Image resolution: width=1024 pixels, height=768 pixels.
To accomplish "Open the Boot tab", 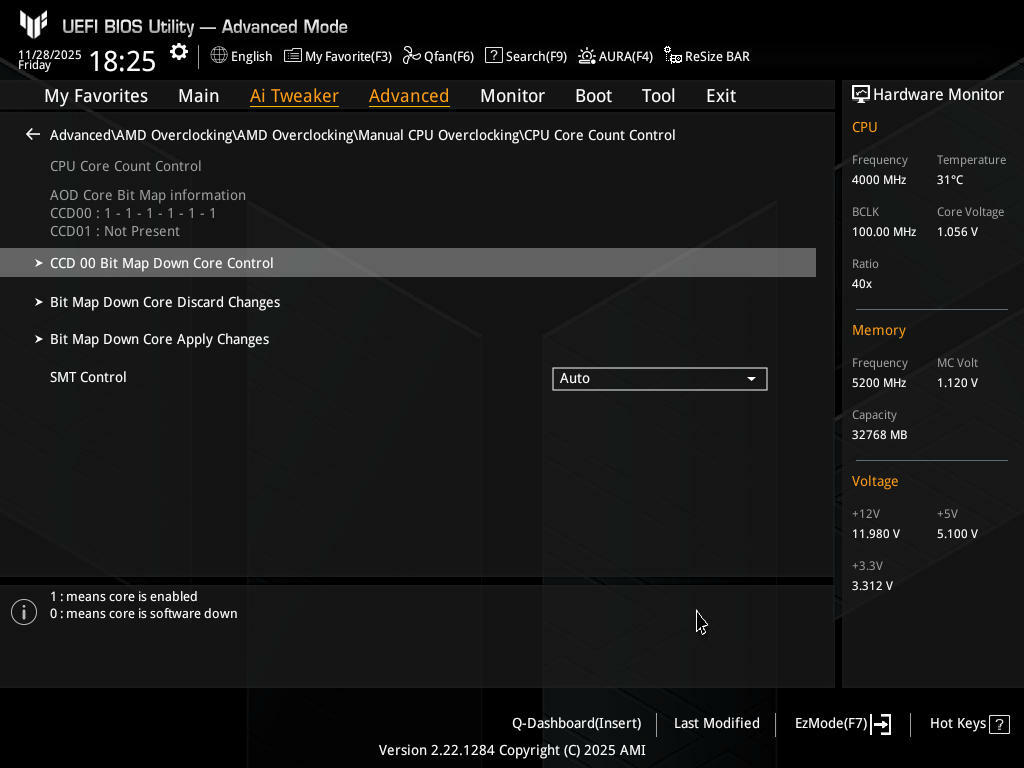I will coord(593,96).
